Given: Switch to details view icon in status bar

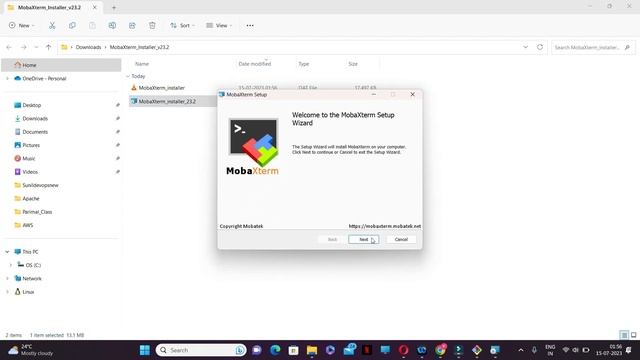Looking at the screenshot, I should pos(624,335).
